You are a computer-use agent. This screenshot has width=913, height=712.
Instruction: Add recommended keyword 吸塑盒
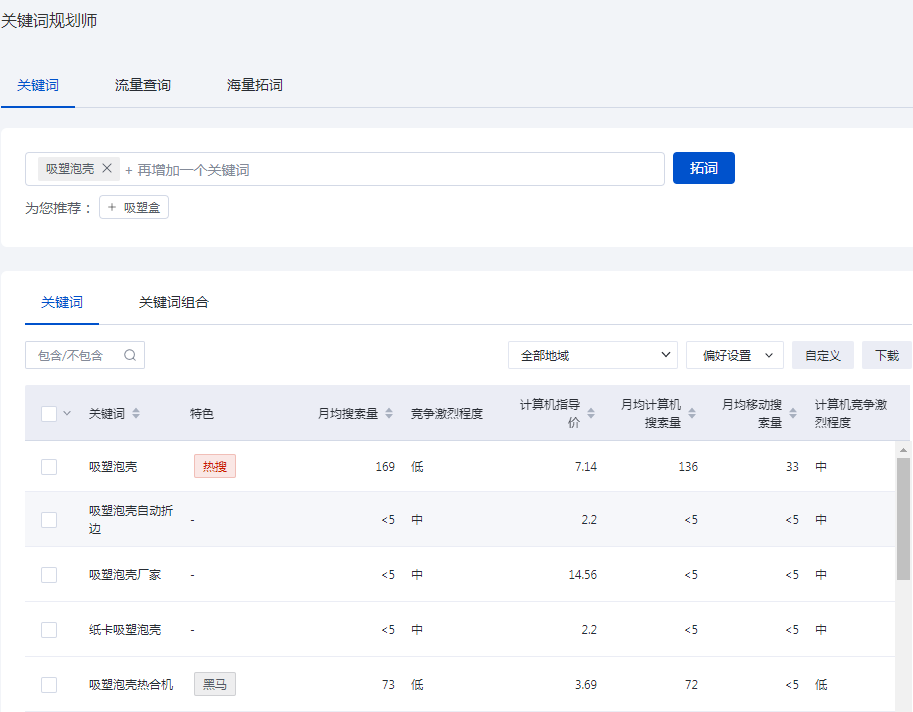(134, 207)
